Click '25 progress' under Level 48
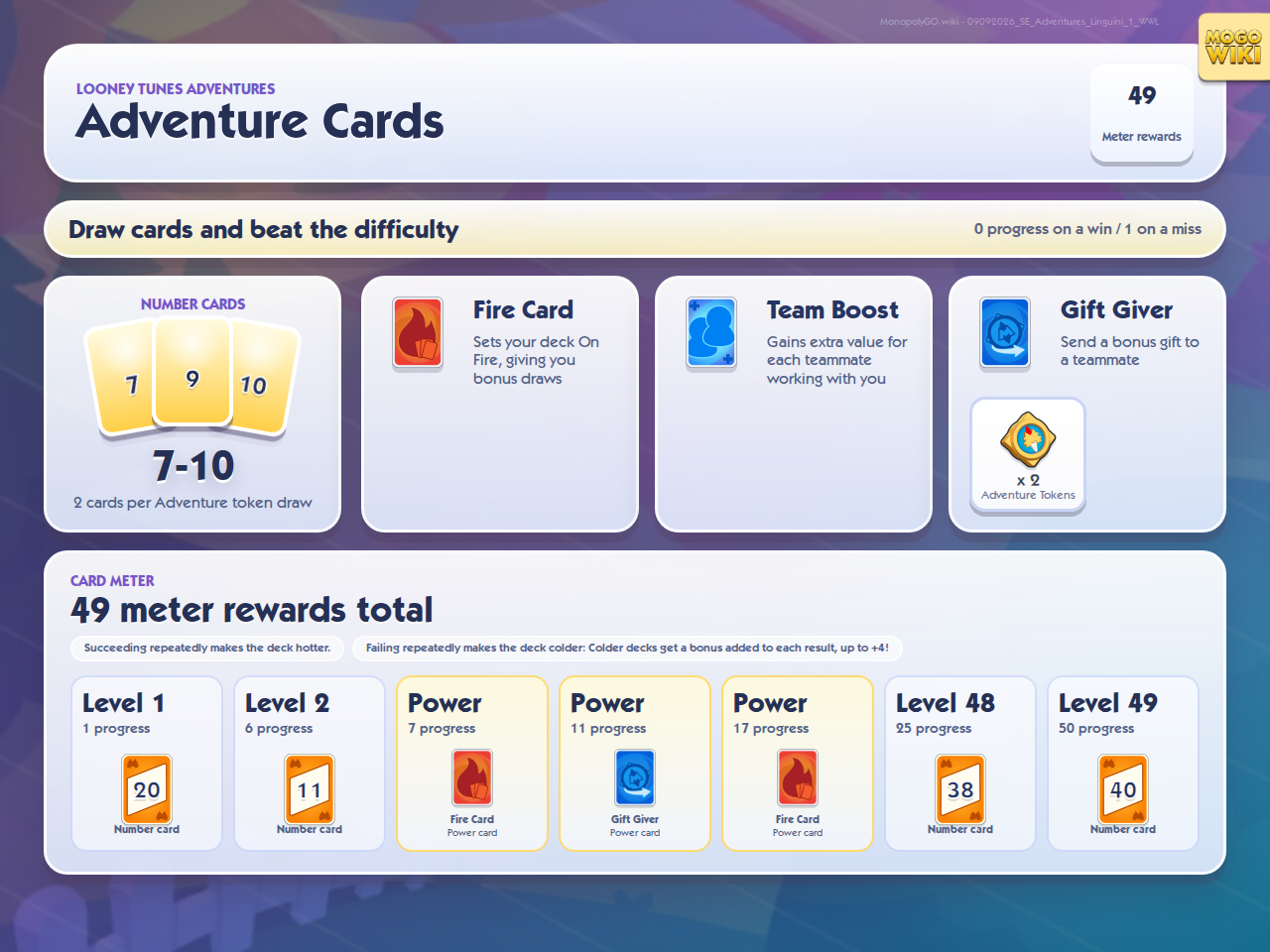The height and width of the screenshot is (952, 1270). click(934, 729)
